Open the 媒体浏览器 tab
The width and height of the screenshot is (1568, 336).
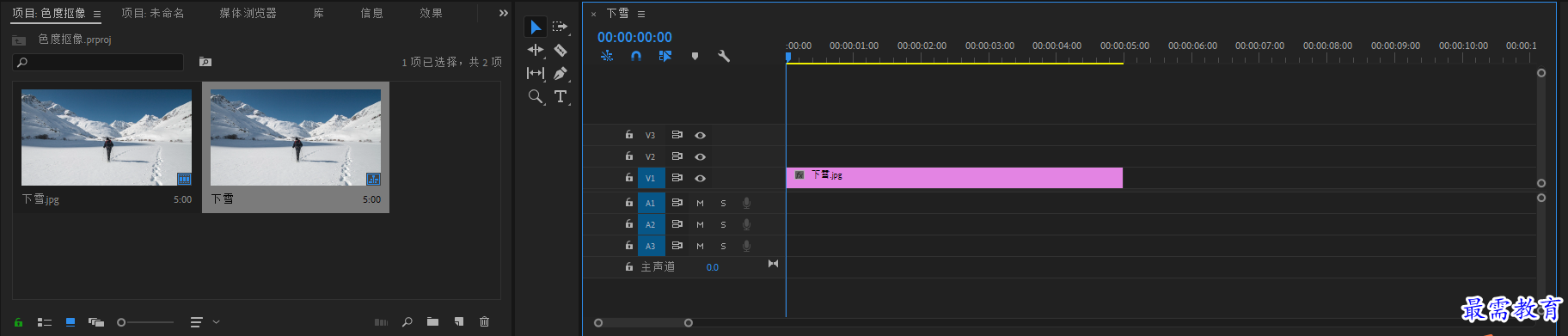click(x=248, y=13)
